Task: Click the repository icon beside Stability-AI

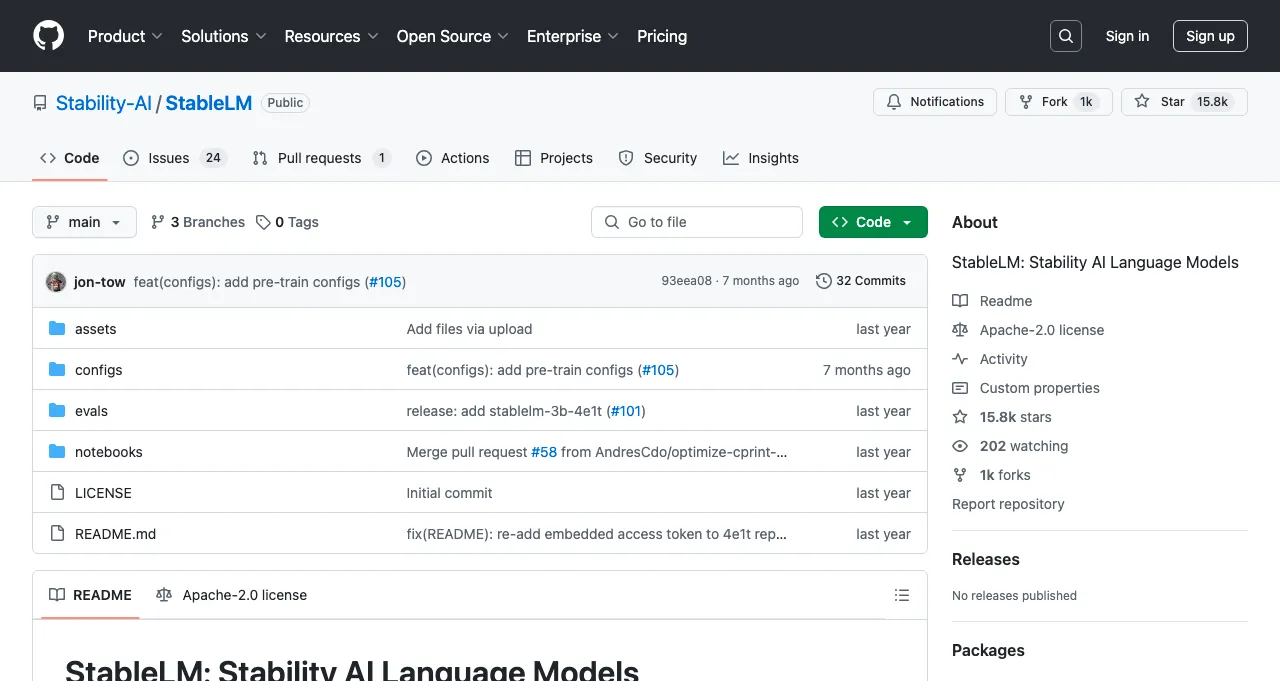Action: pyautogui.click(x=40, y=103)
